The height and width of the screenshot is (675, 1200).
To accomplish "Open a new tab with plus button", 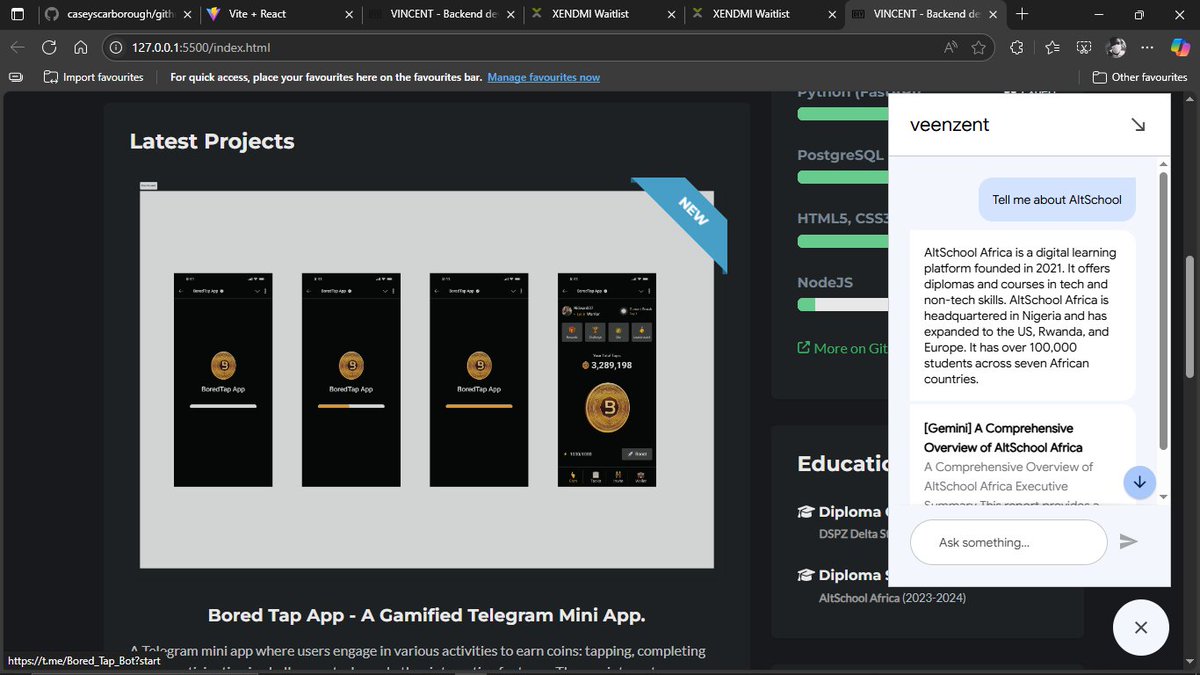I will [1021, 14].
